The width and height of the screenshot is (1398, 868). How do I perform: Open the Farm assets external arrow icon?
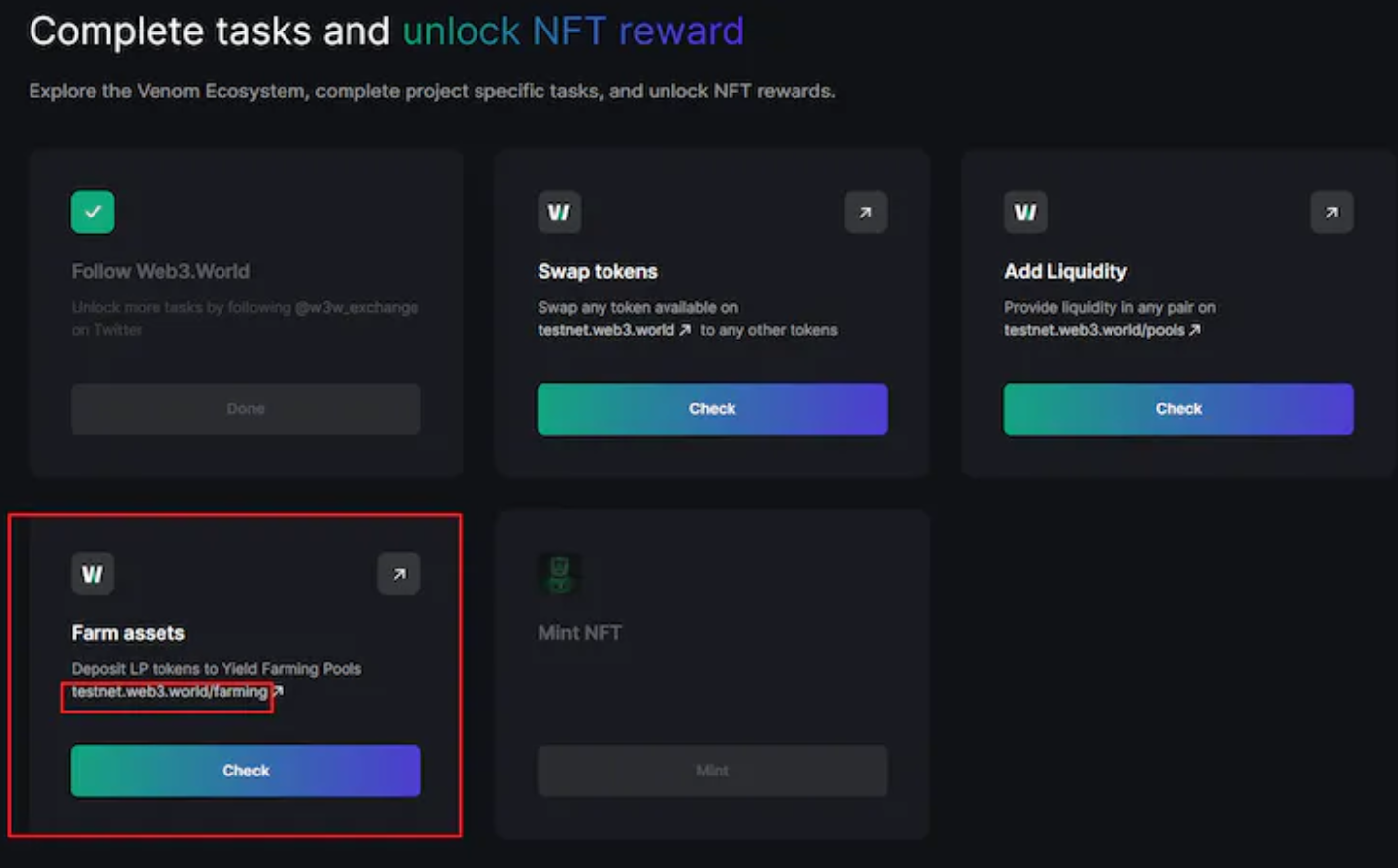tap(399, 574)
